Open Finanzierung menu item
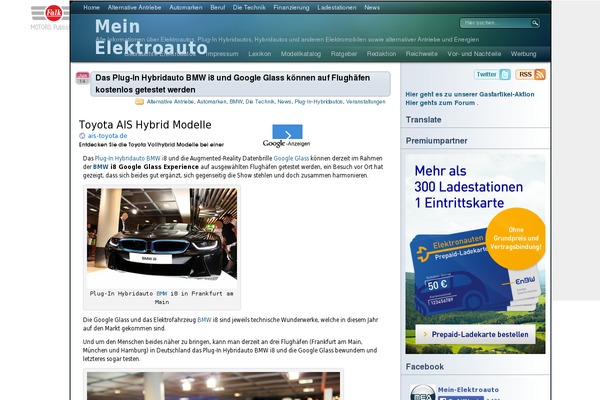 [291, 7]
